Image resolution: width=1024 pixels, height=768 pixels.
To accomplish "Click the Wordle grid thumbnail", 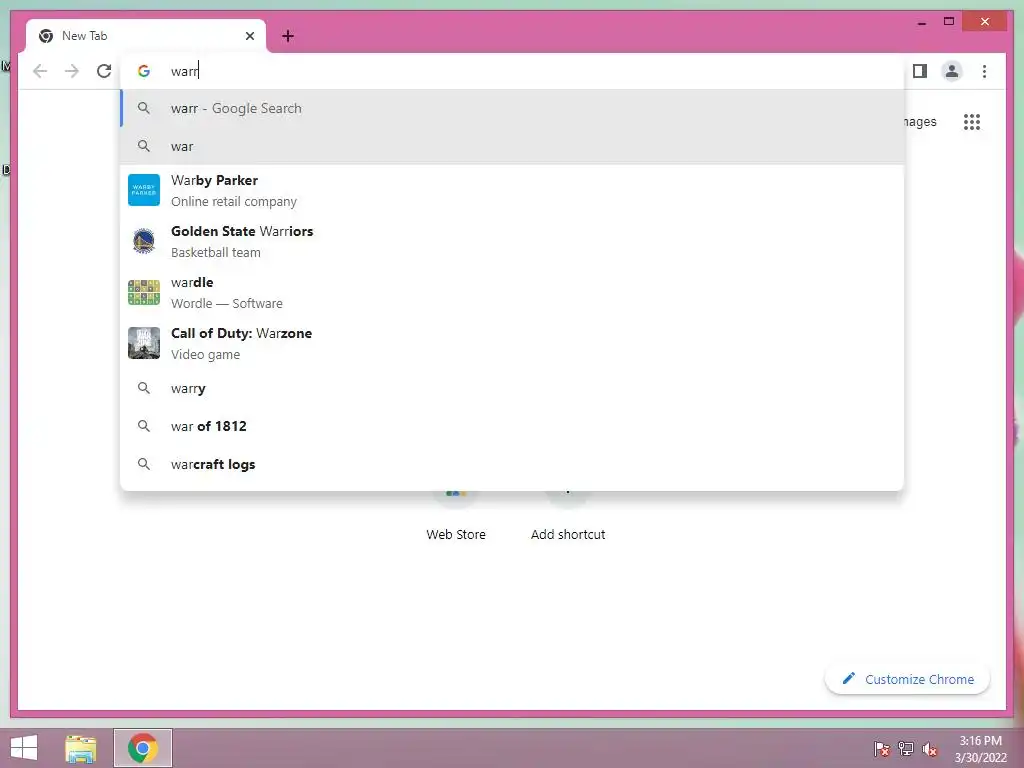I will pos(144,293).
